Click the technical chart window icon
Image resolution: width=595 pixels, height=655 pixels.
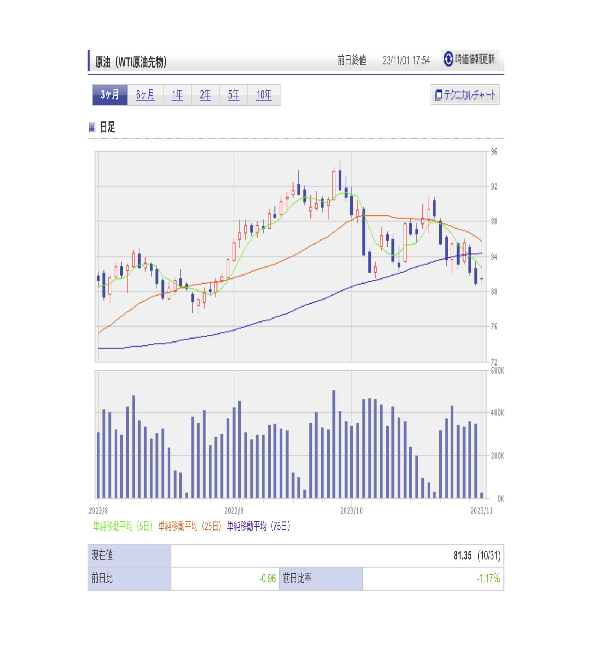point(438,95)
